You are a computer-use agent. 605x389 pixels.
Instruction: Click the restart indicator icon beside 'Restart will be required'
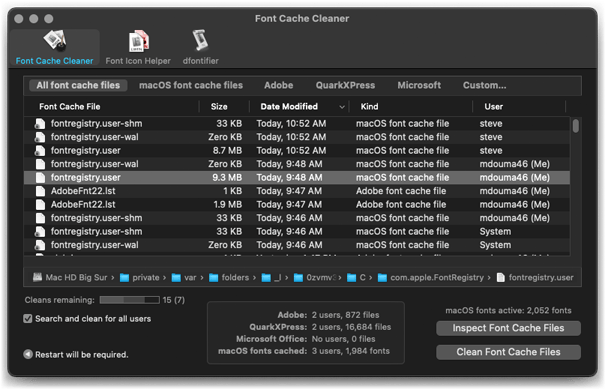[x=28, y=354]
